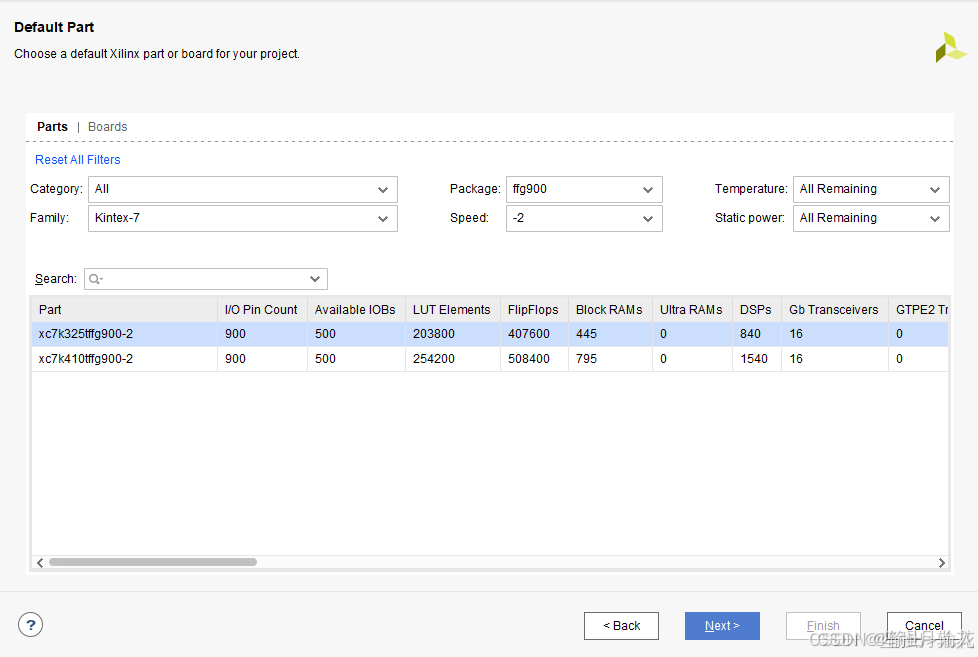This screenshot has height=657, width=978.
Task: Click the DSPs value 840
Action: [750, 334]
